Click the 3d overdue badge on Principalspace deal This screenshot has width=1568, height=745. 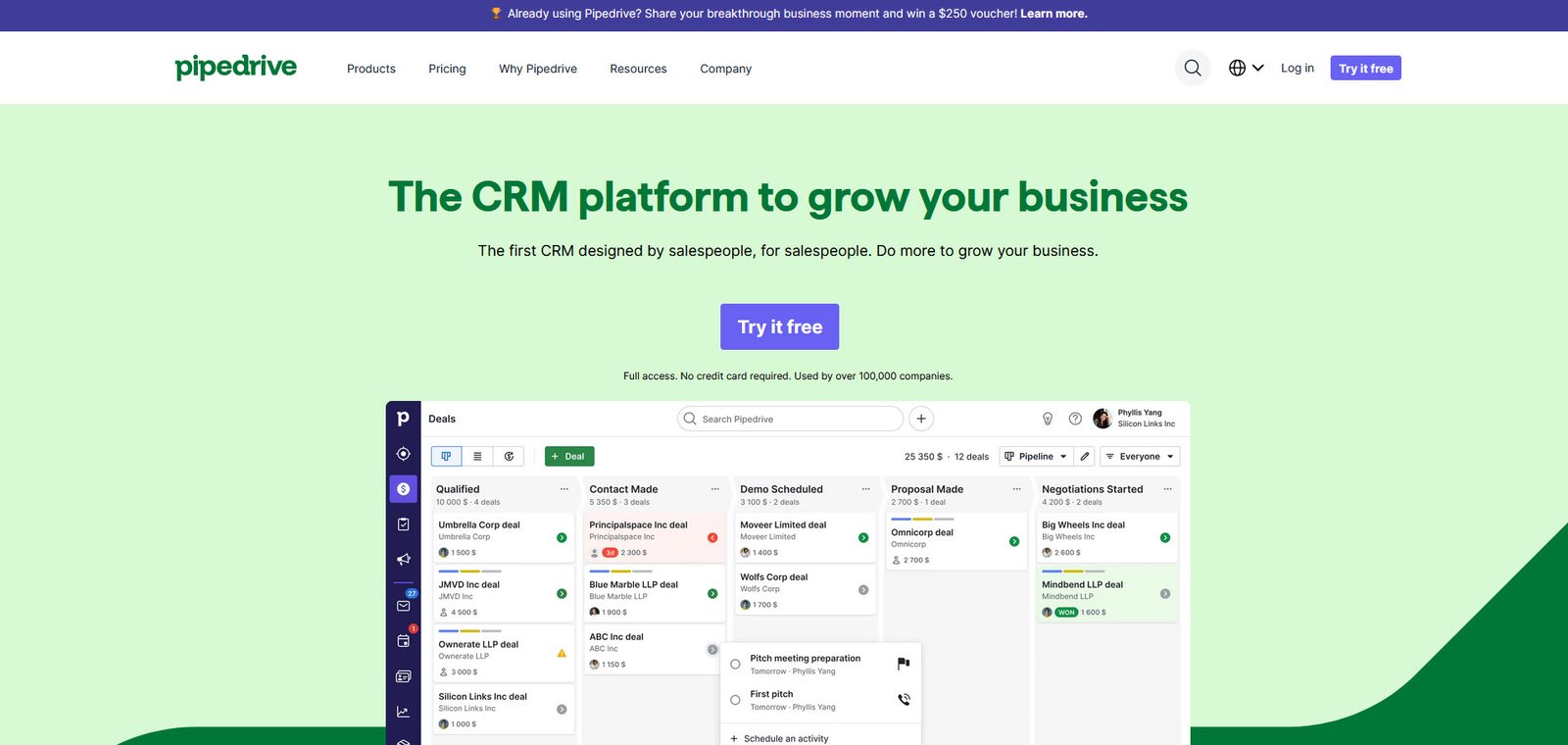point(610,552)
